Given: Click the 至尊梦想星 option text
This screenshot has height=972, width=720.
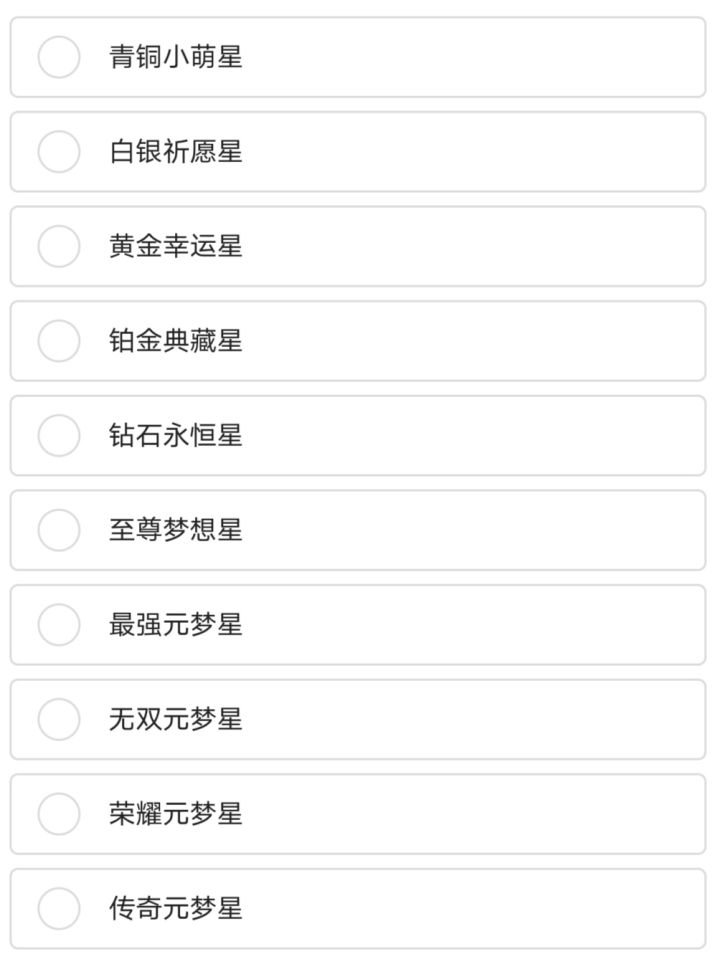Looking at the screenshot, I should pos(176,530).
